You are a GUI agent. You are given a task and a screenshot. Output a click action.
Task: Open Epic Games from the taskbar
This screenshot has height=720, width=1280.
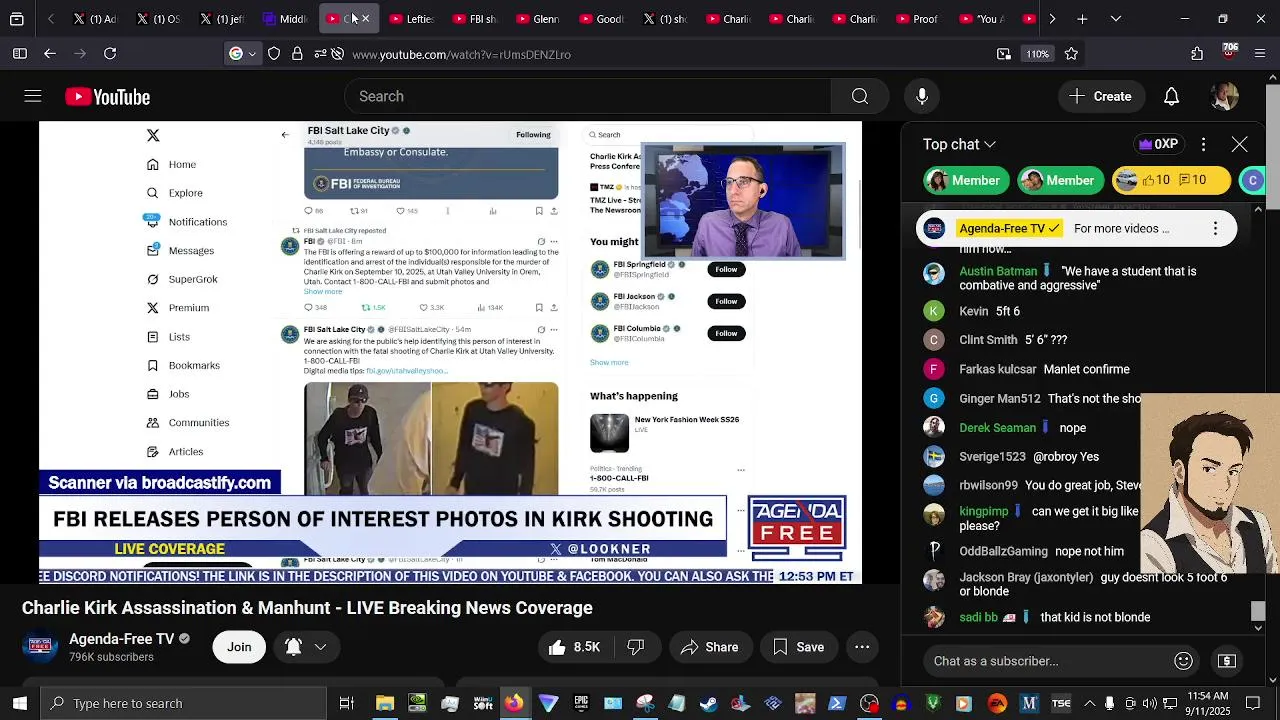pos(580,704)
